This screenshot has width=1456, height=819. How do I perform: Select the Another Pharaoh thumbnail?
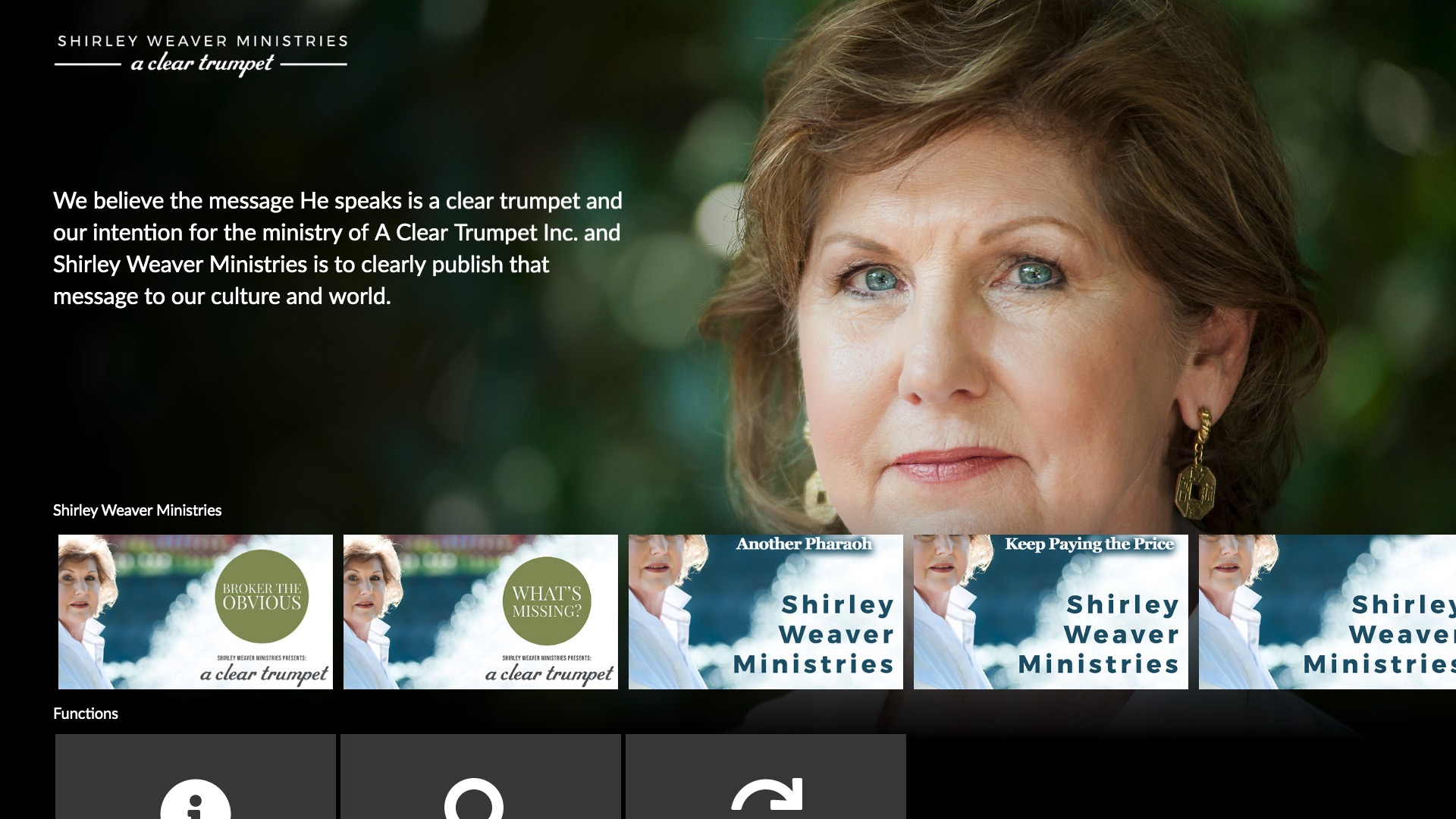pos(766,612)
